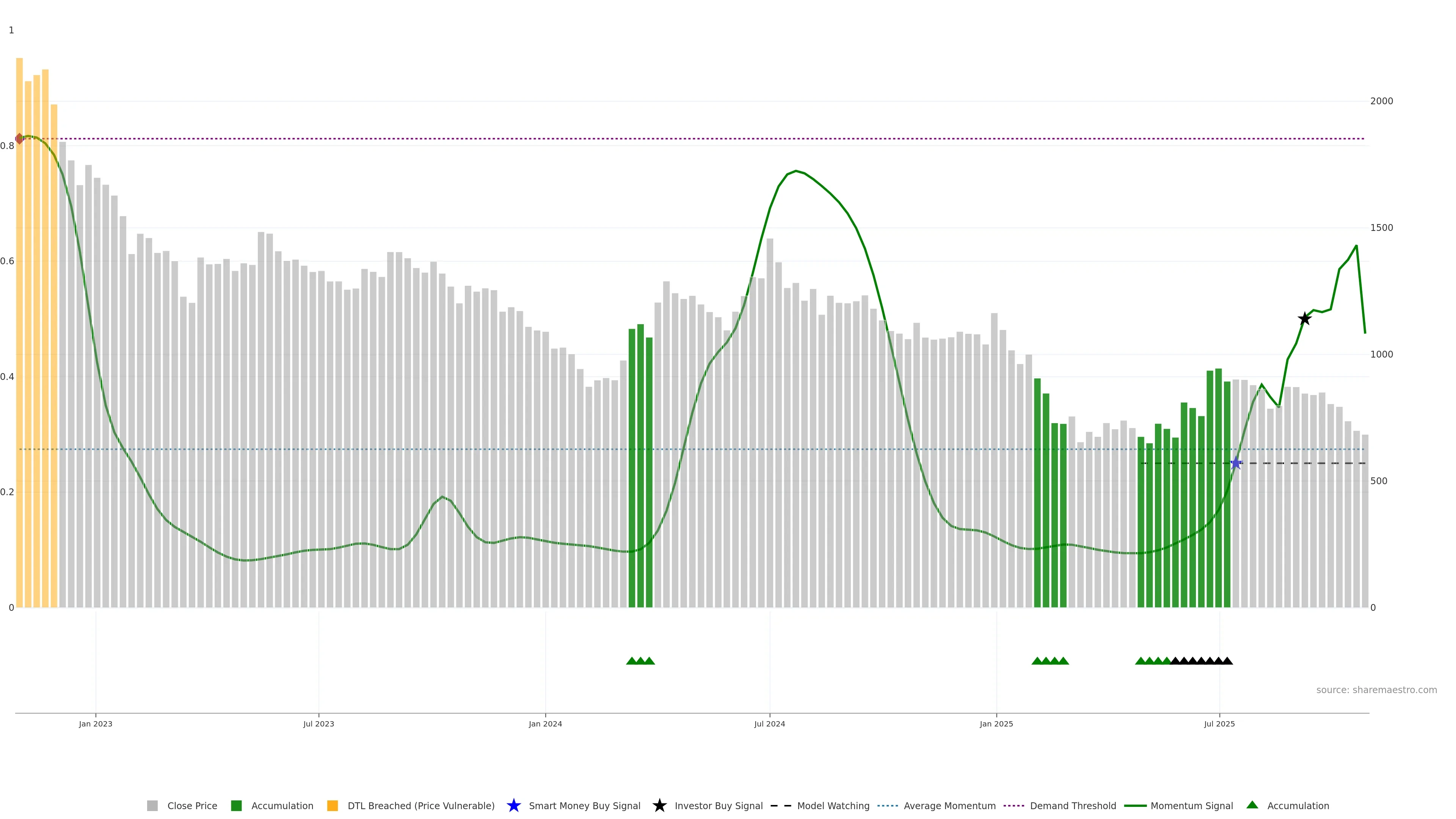This screenshot has height=819, width=1456.
Task: Toggle Model Watching dashed legend item
Action: coord(781,806)
